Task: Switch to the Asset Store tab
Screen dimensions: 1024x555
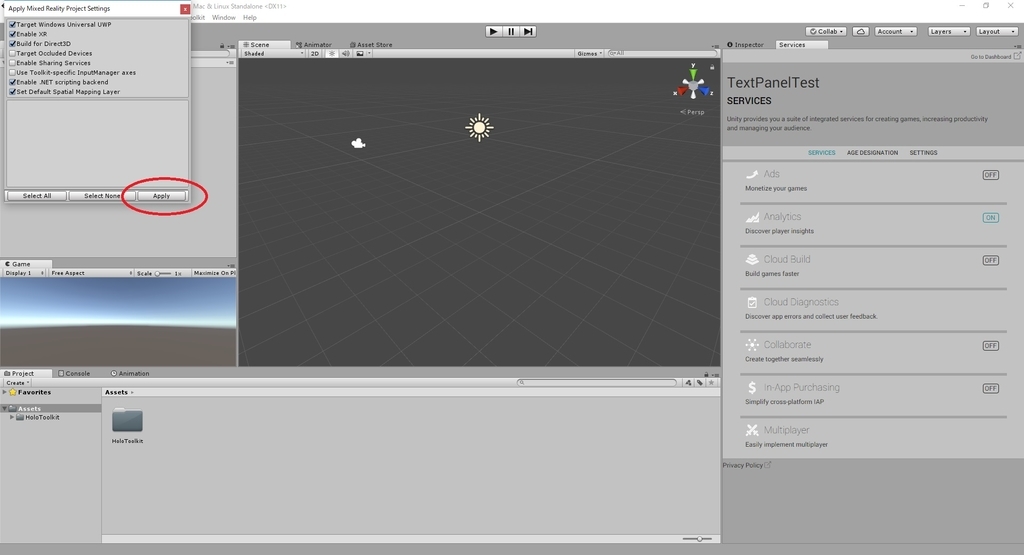Action: [x=371, y=45]
